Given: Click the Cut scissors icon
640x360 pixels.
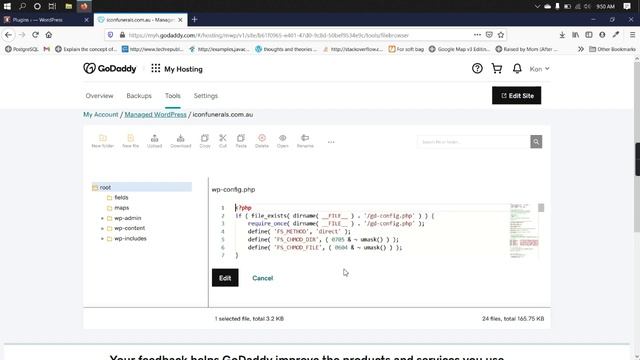Looking at the screenshot, I should coord(223,141).
